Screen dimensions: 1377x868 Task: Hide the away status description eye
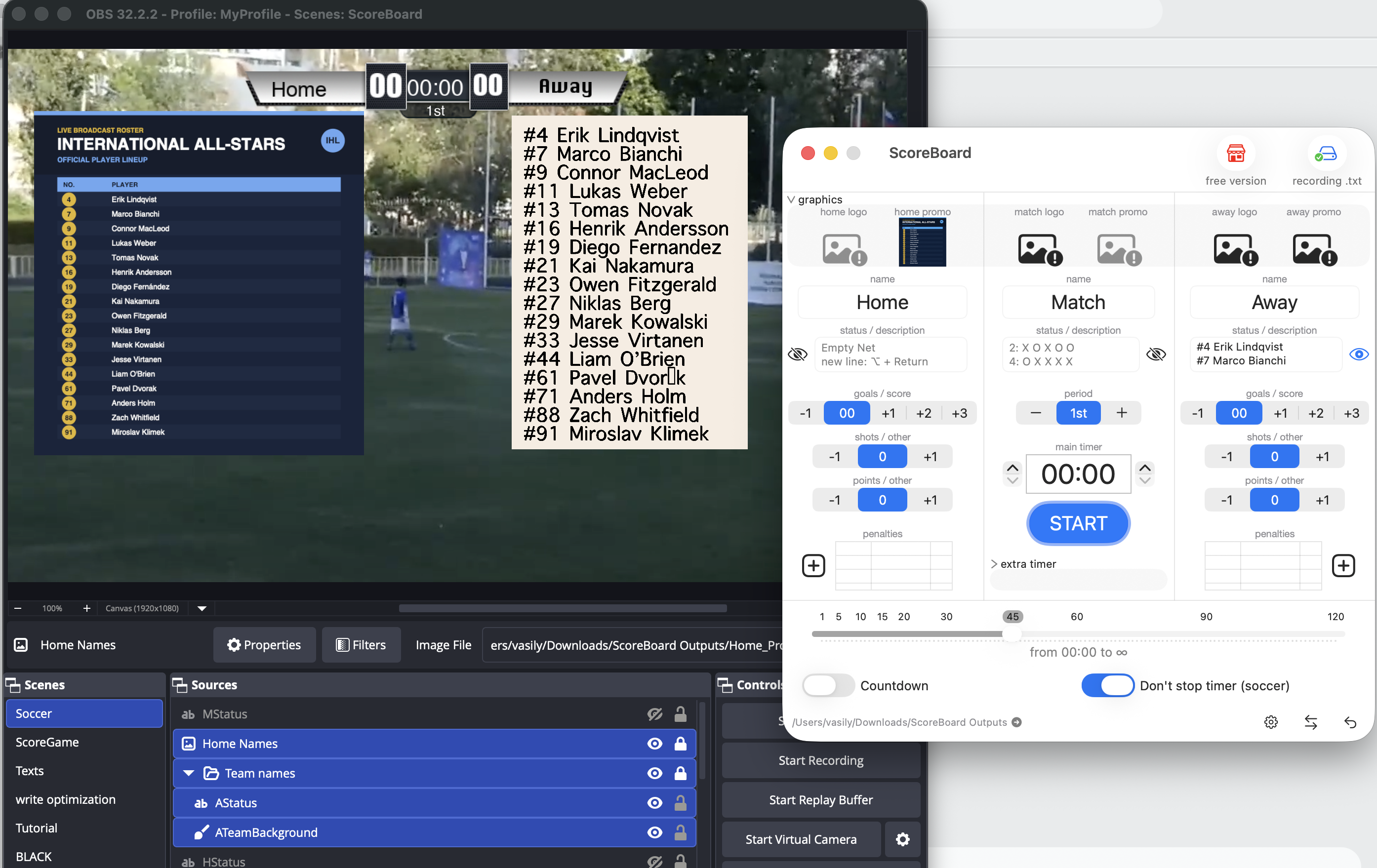coord(1359,354)
